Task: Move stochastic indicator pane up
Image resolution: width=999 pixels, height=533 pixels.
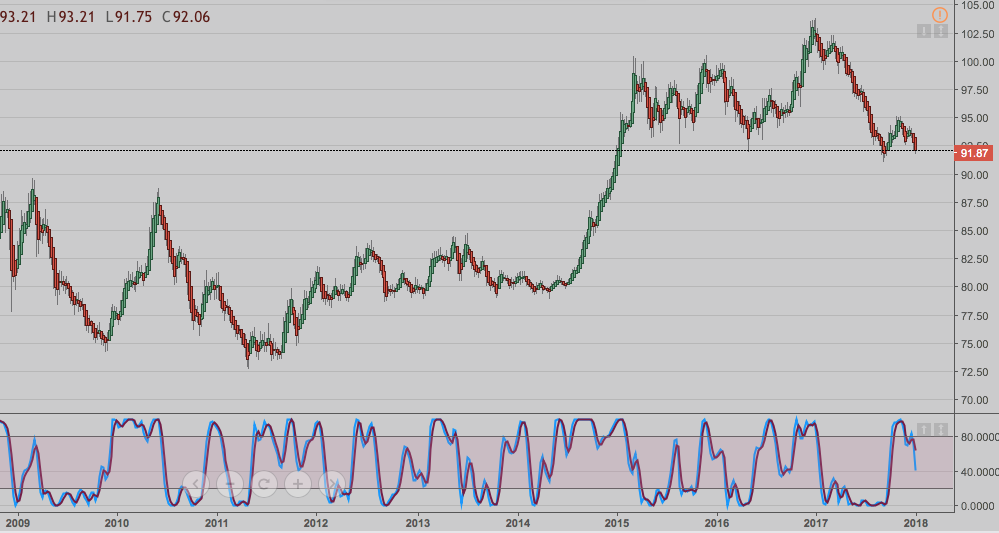Action: (x=924, y=430)
